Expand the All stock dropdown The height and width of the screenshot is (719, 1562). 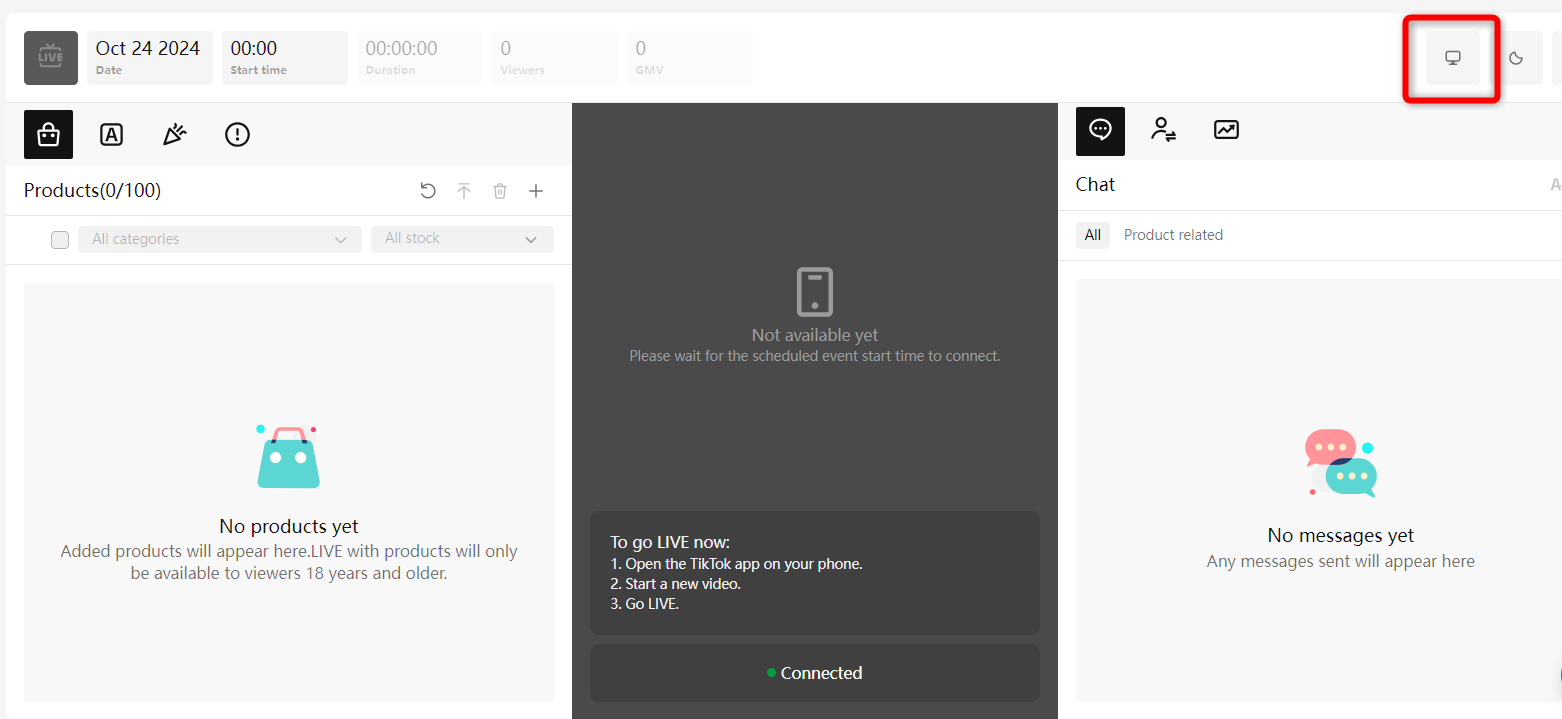[x=462, y=239]
